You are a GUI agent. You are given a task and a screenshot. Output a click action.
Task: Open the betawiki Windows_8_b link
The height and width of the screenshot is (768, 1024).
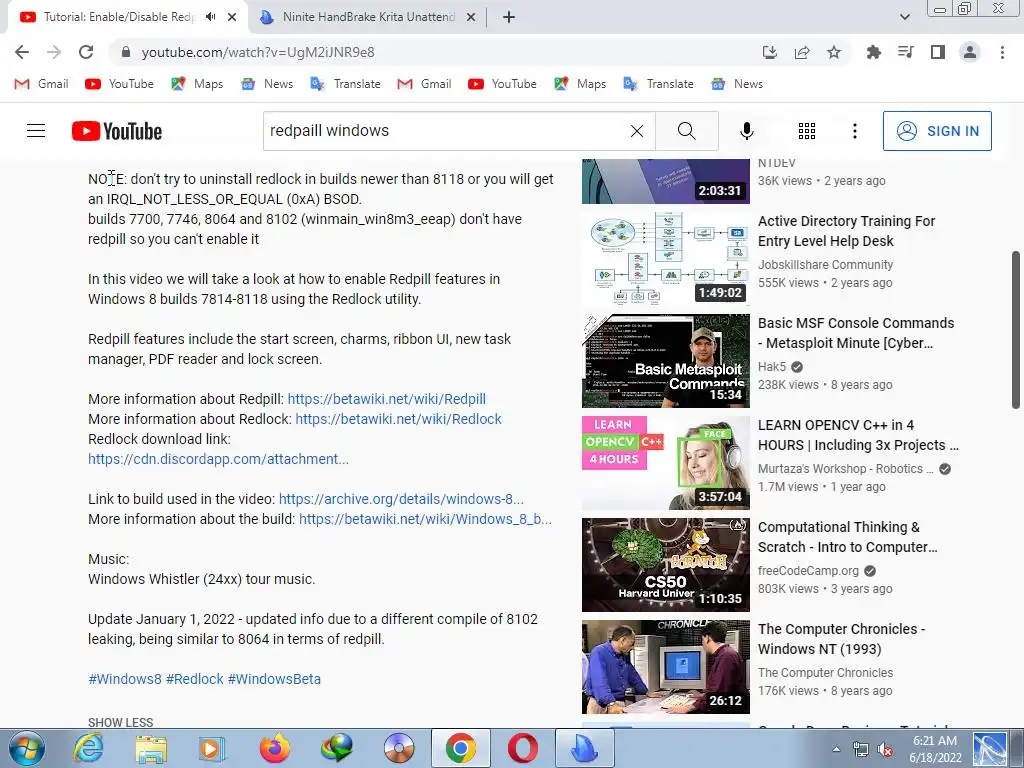click(x=425, y=519)
